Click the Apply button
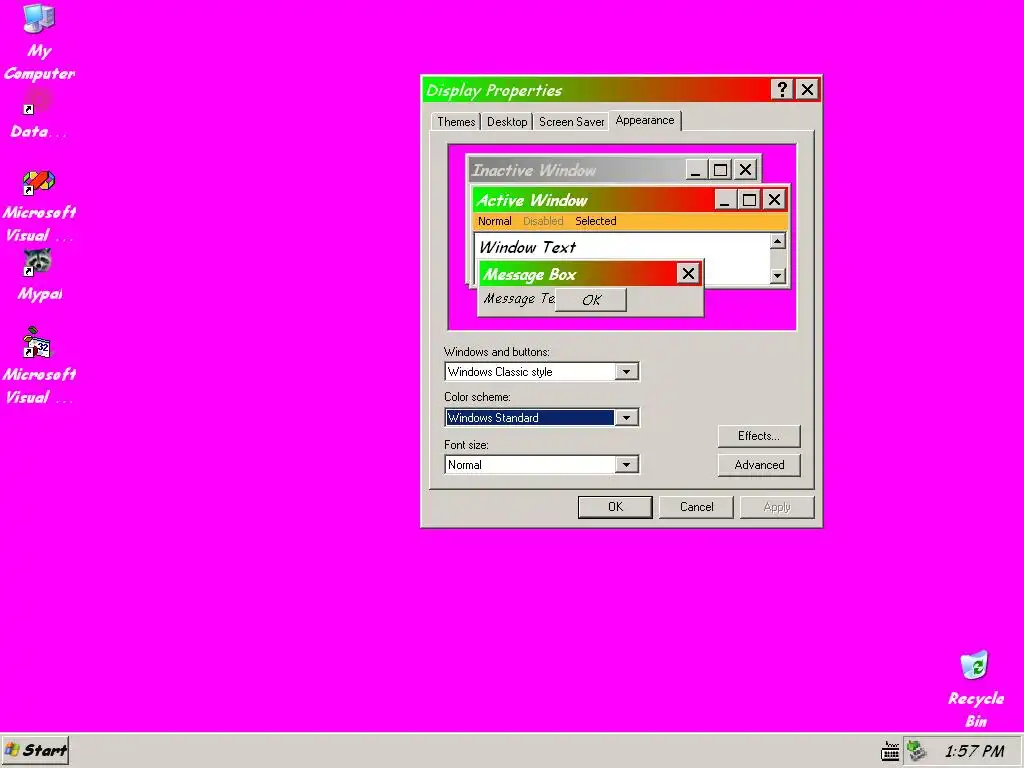The height and width of the screenshot is (768, 1024). click(777, 507)
